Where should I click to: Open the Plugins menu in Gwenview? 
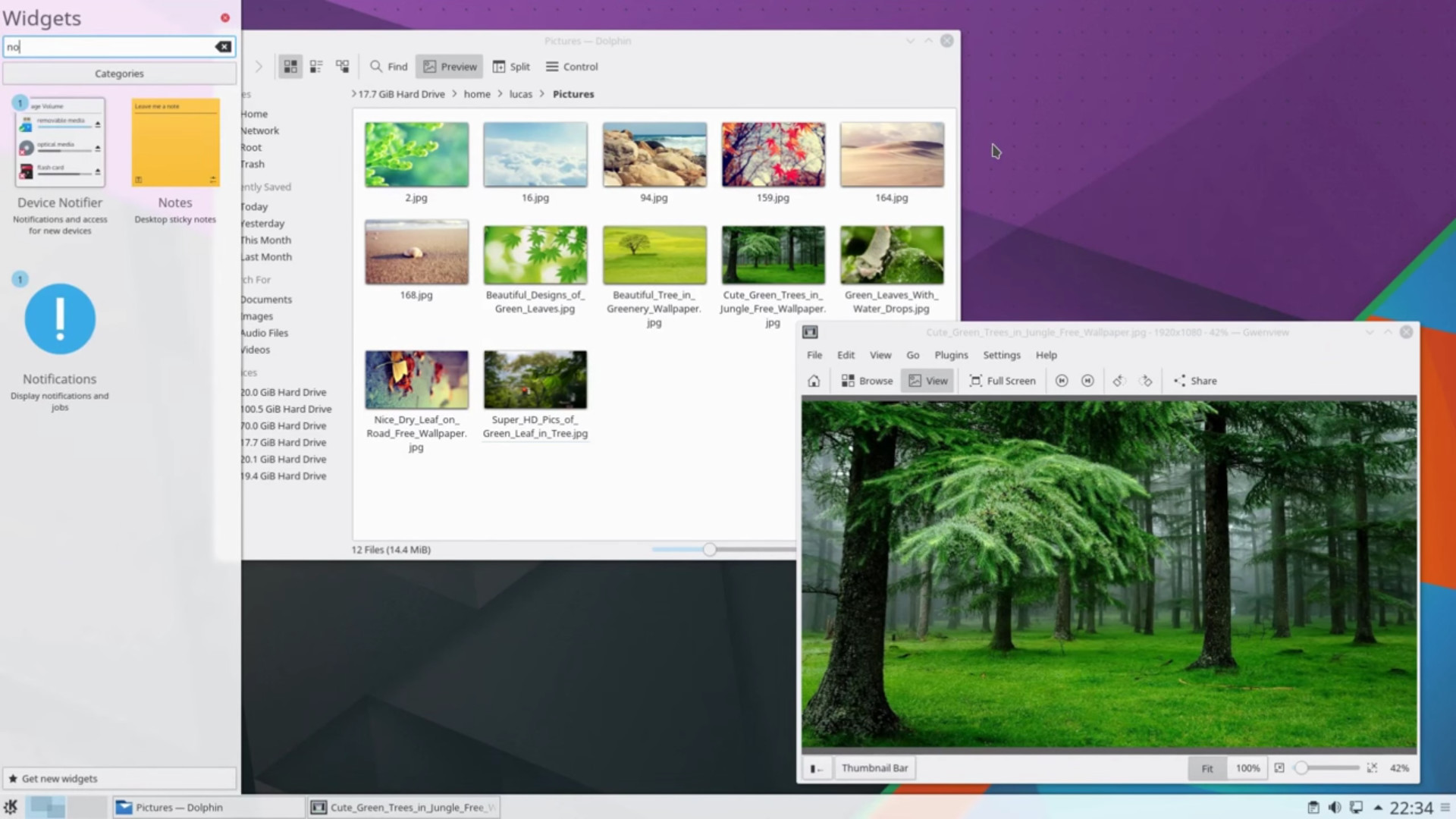point(951,355)
